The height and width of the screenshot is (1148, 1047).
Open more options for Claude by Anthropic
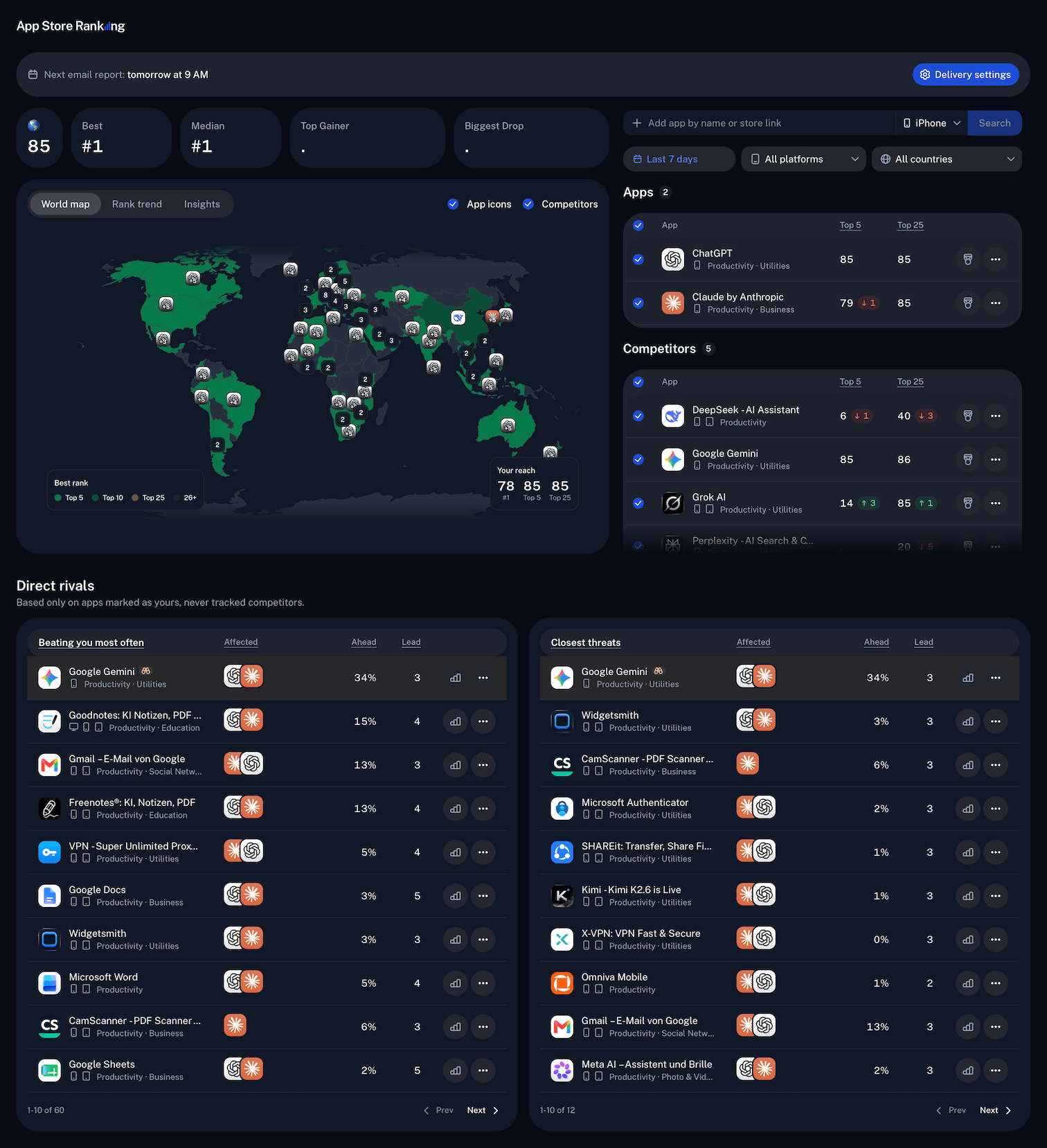[x=996, y=303]
